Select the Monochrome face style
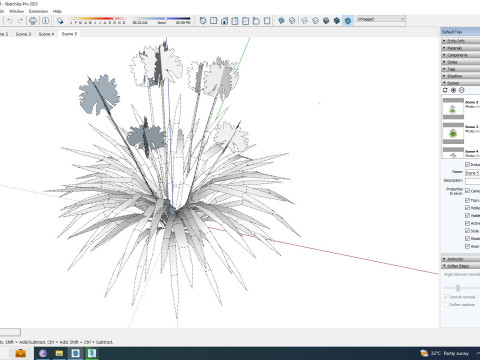 pos(348,21)
